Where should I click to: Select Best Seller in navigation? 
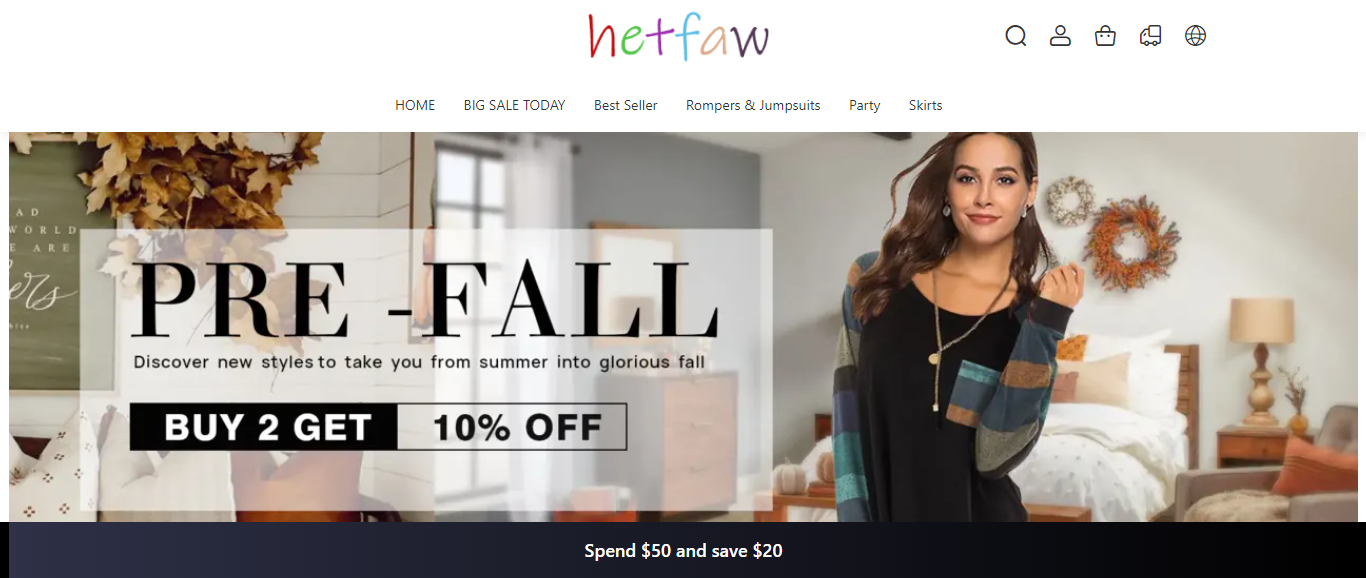click(x=626, y=105)
